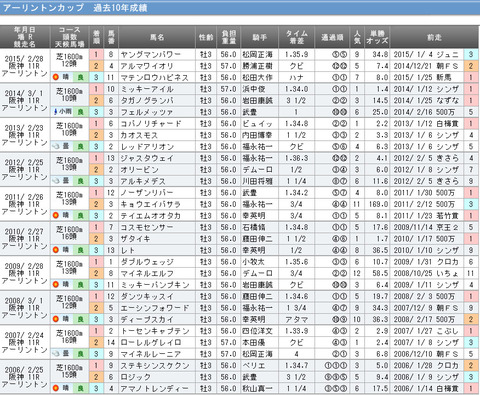The height and width of the screenshot is (395, 480).
Task: Select horse name マテンロウハピネス
Action: pyautogui.click(x=154, y=77)
